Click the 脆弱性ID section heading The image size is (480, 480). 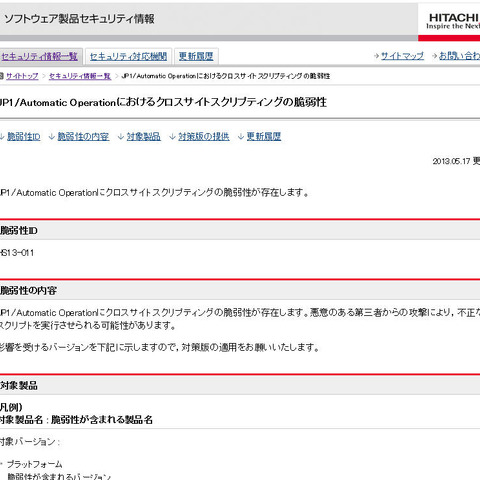(19, 231)
